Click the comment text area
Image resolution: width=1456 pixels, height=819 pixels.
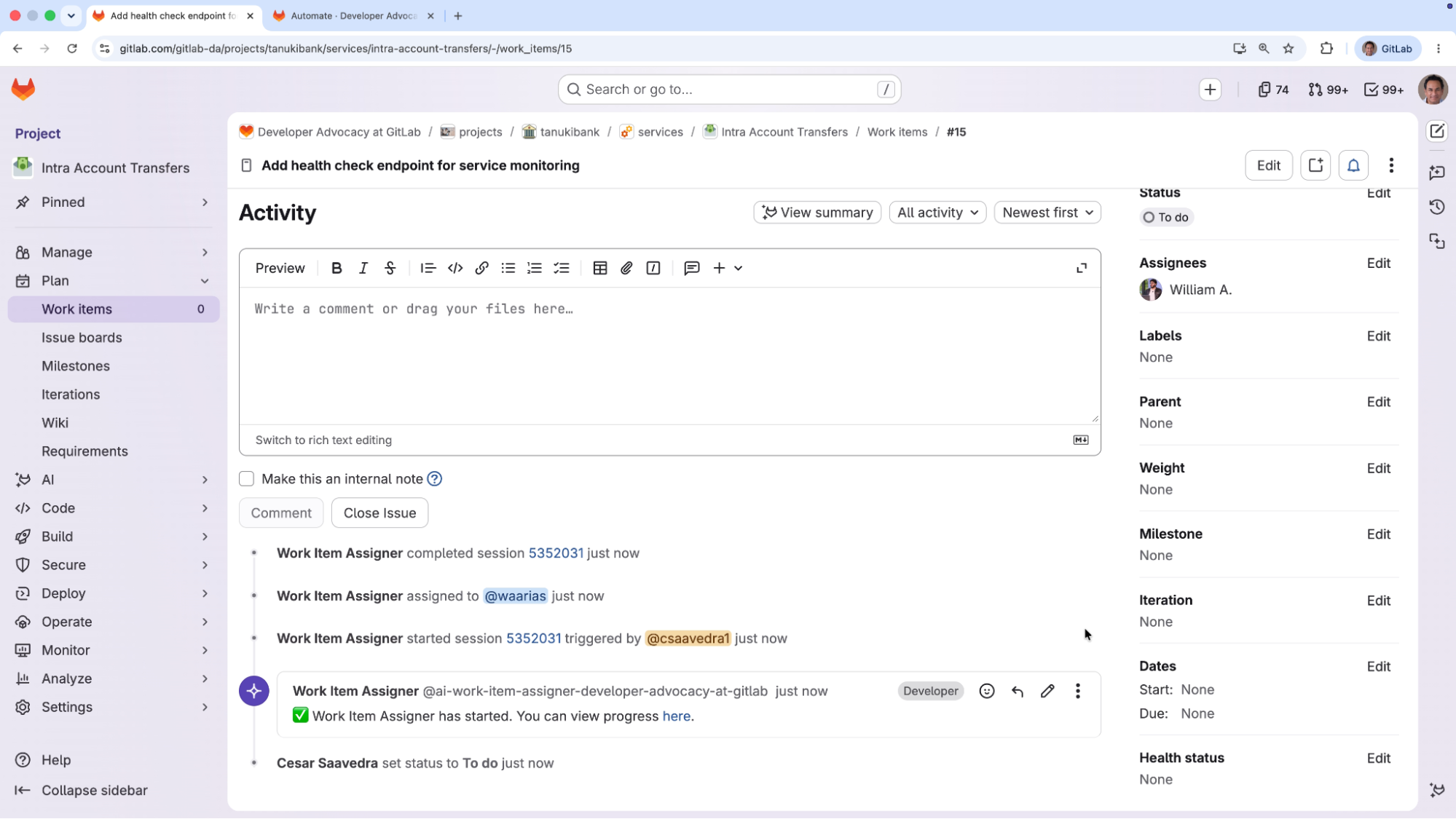(x=669, y=355)
